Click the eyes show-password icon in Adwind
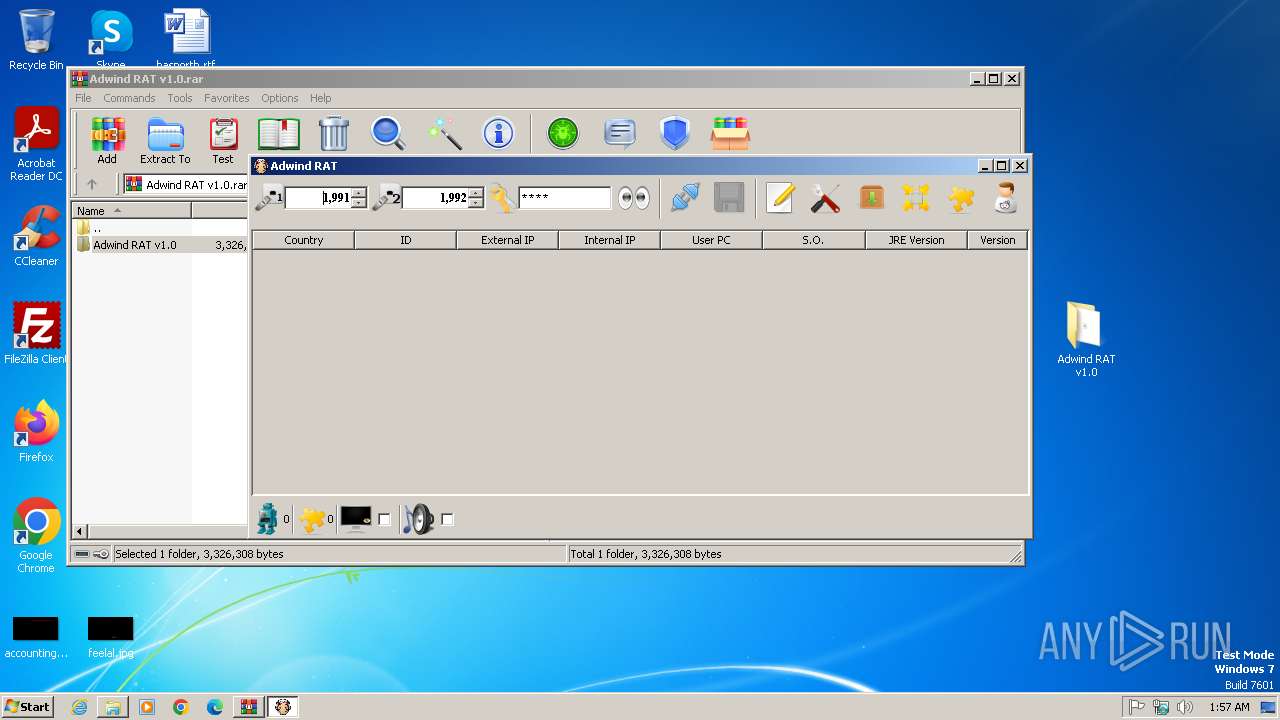The image size is (1280, 720). [633, 198]
